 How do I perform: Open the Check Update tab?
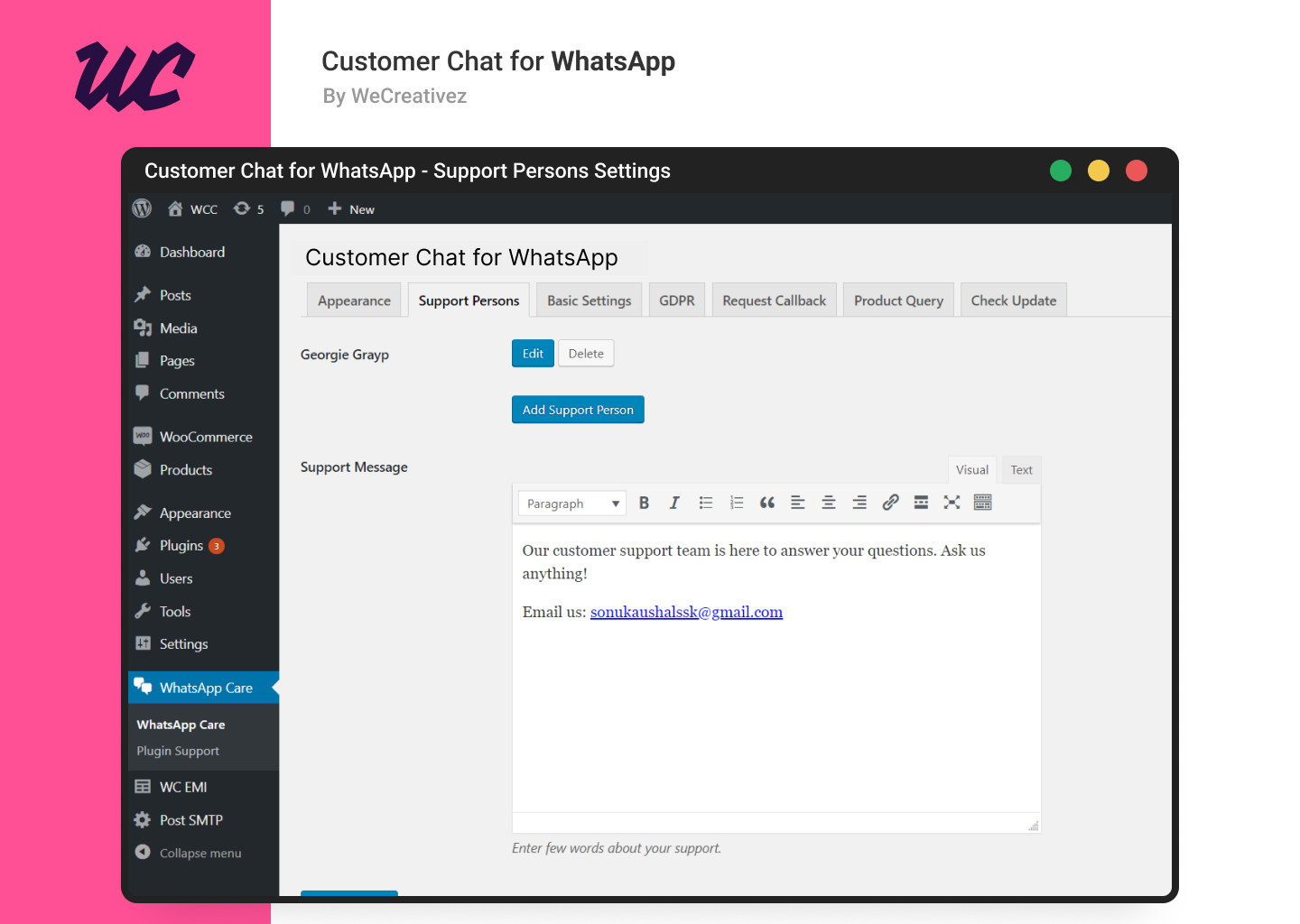pyautogui.click(x=1014, y=300)
